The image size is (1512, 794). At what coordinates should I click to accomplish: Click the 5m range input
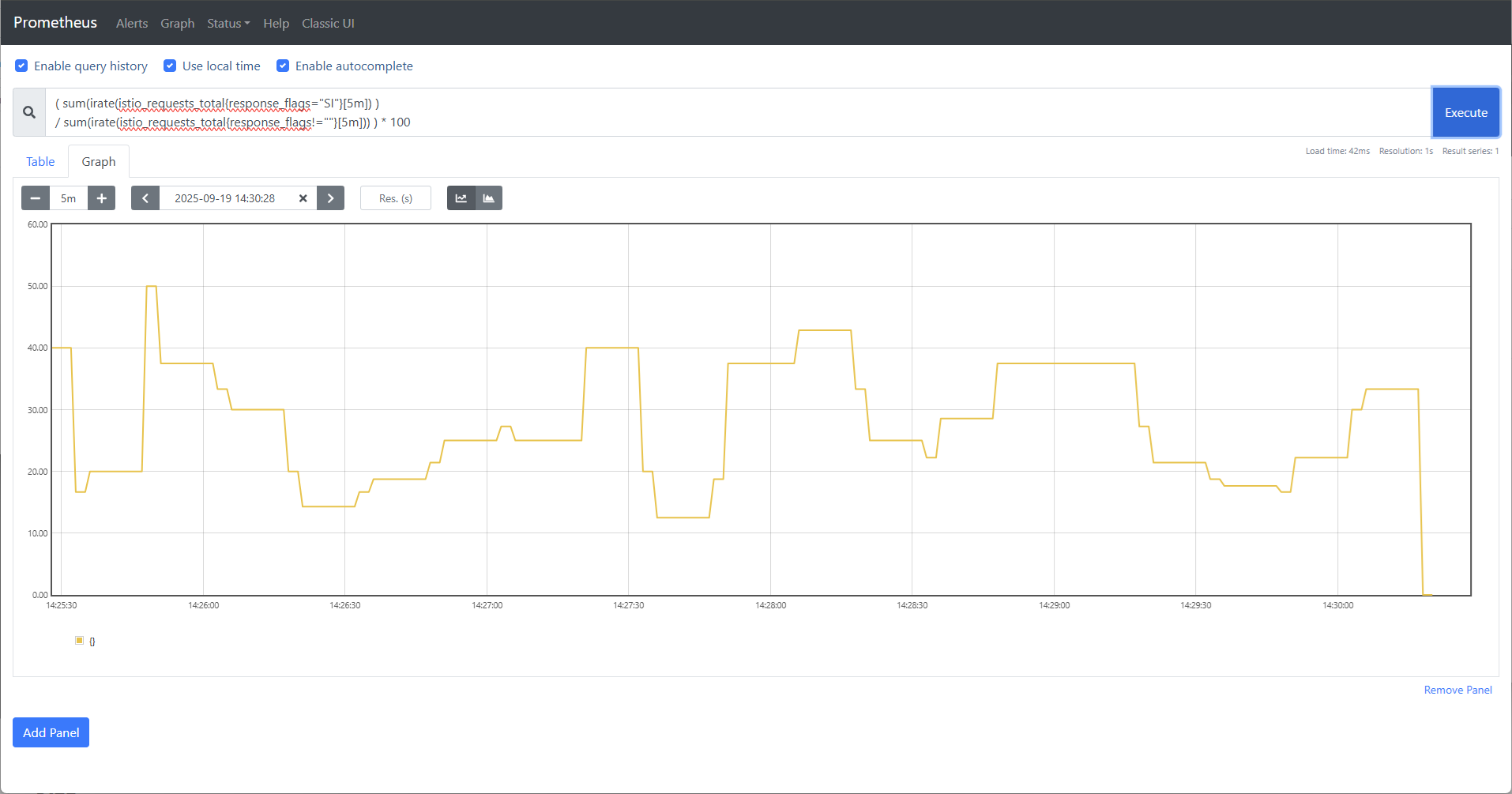pos(68,198)
